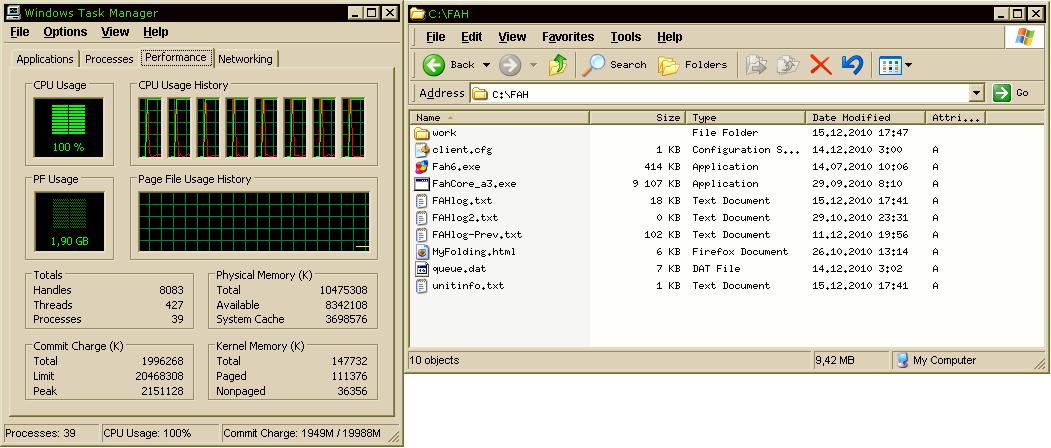Open Explorer View menu

pyautogui.click(x=512, y=37)
